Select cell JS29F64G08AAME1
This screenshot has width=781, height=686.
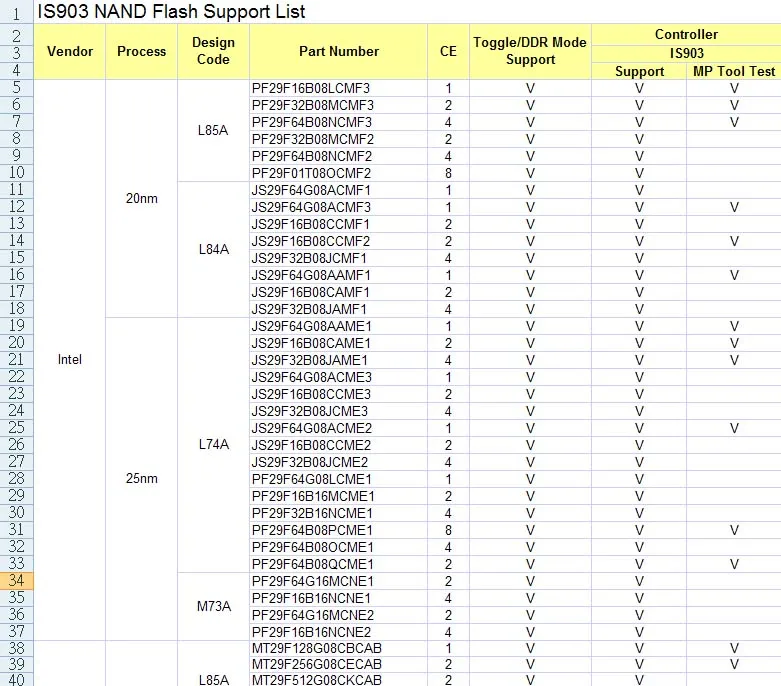[338, 326]
